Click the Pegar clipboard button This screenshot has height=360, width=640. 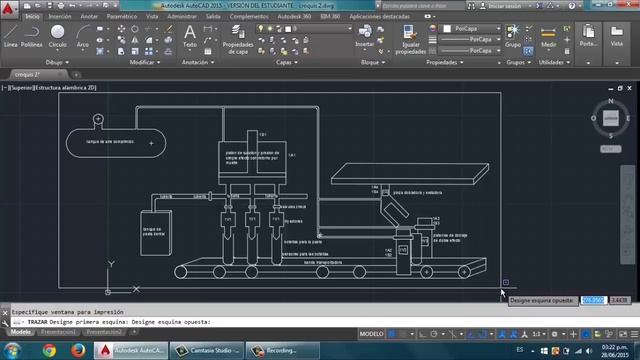point(589,36)
